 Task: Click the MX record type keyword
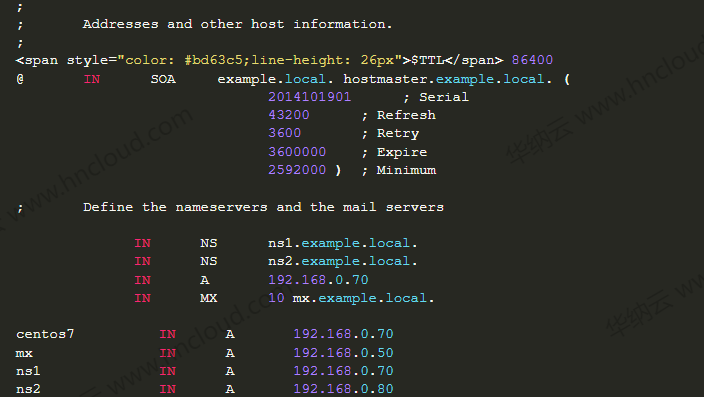(208, 298)
